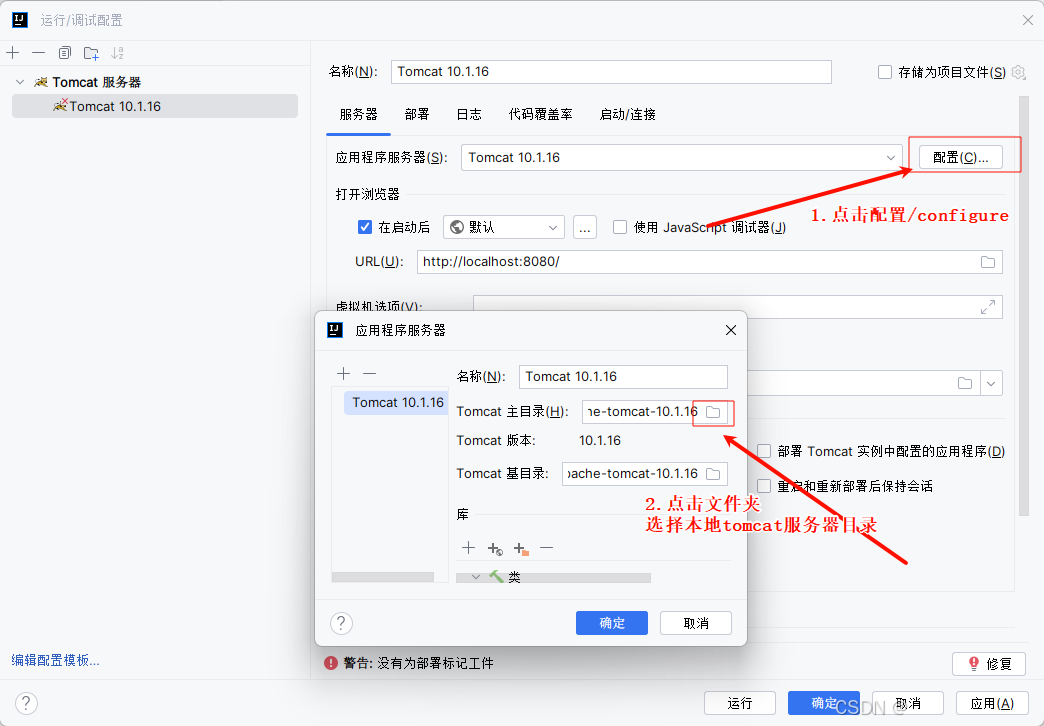
Task: Click the ... browser button
Action: pos(585,227)
